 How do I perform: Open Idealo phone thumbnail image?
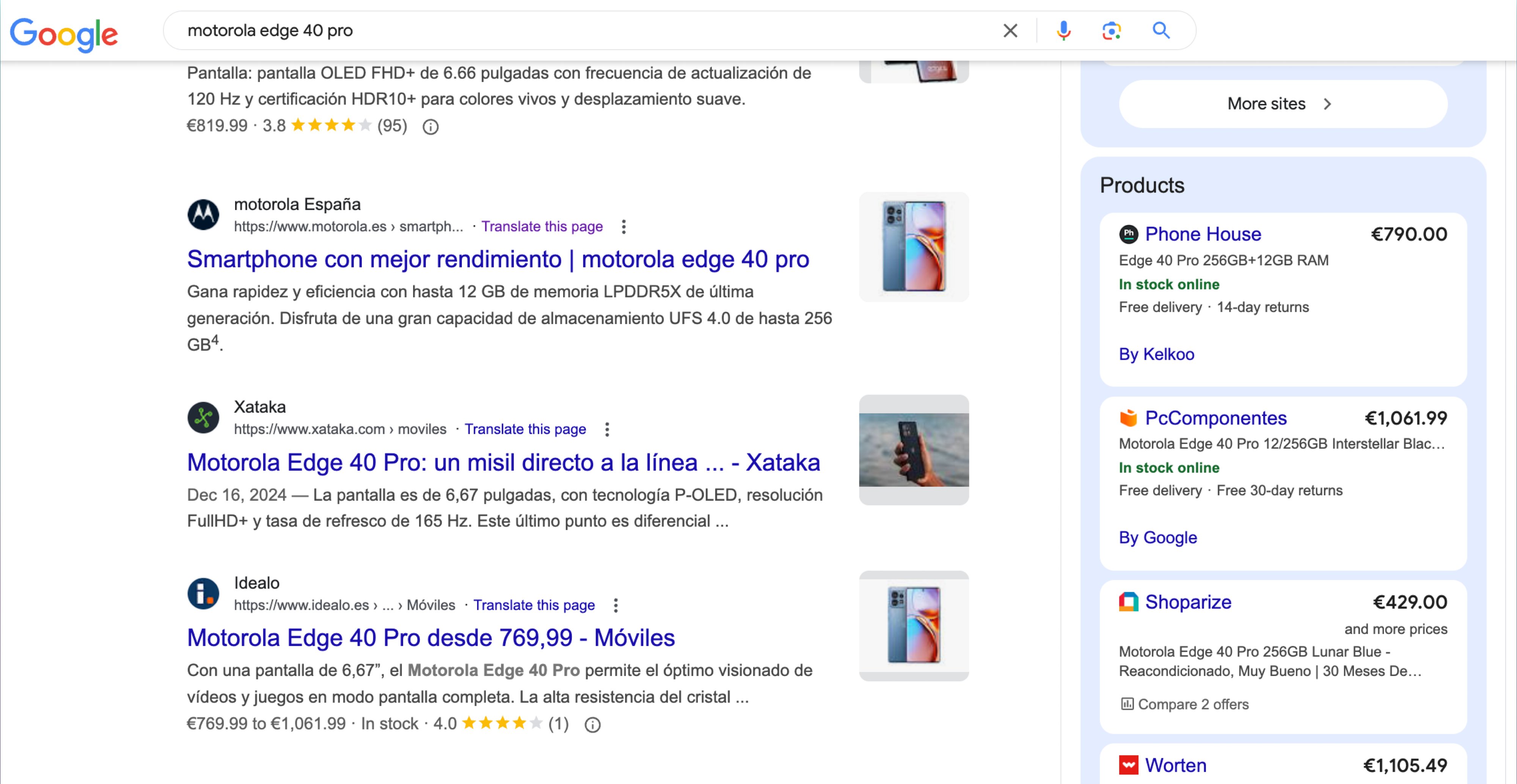point(913,626)
